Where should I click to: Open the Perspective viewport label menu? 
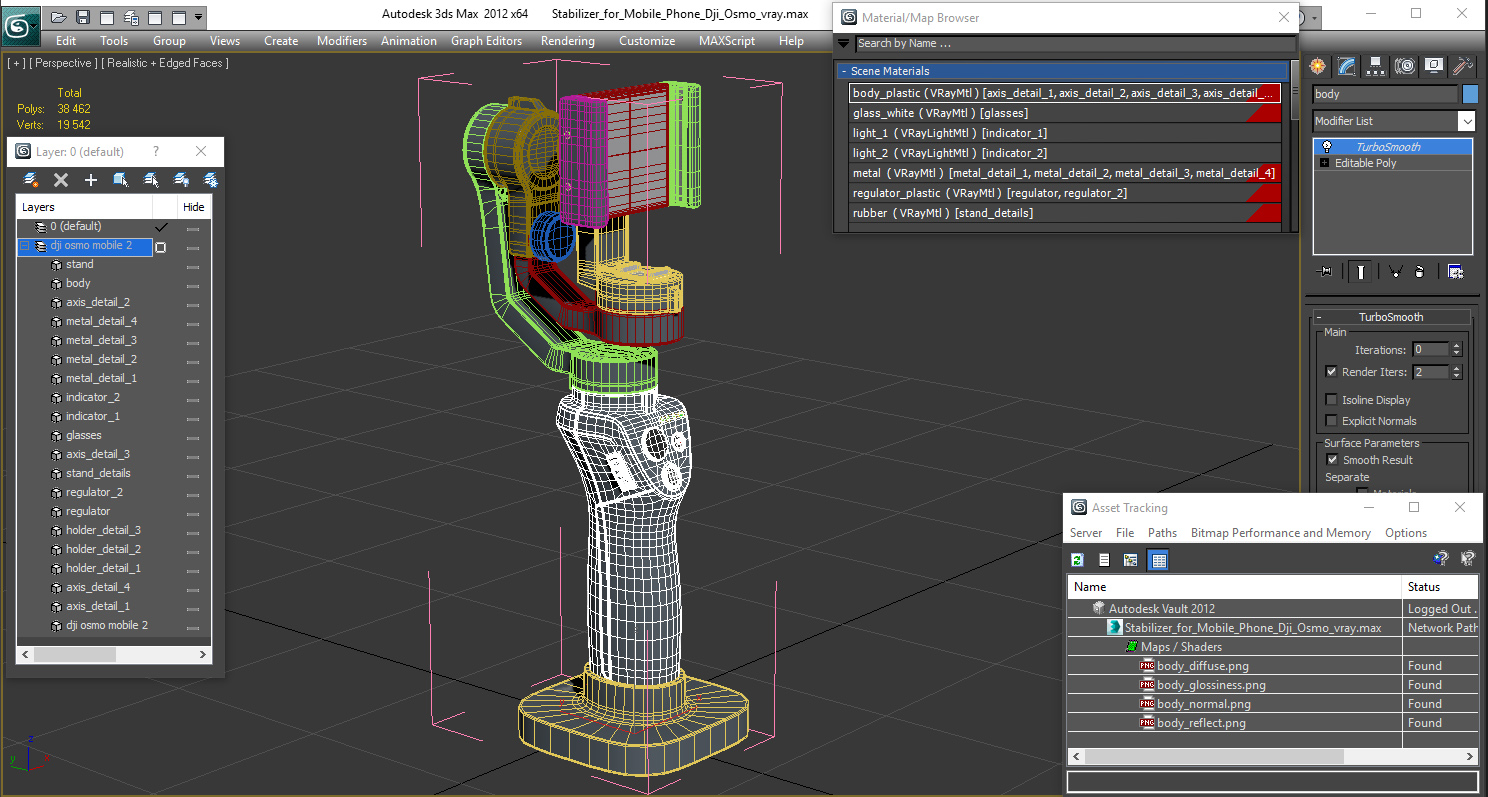tap(64, 63)
